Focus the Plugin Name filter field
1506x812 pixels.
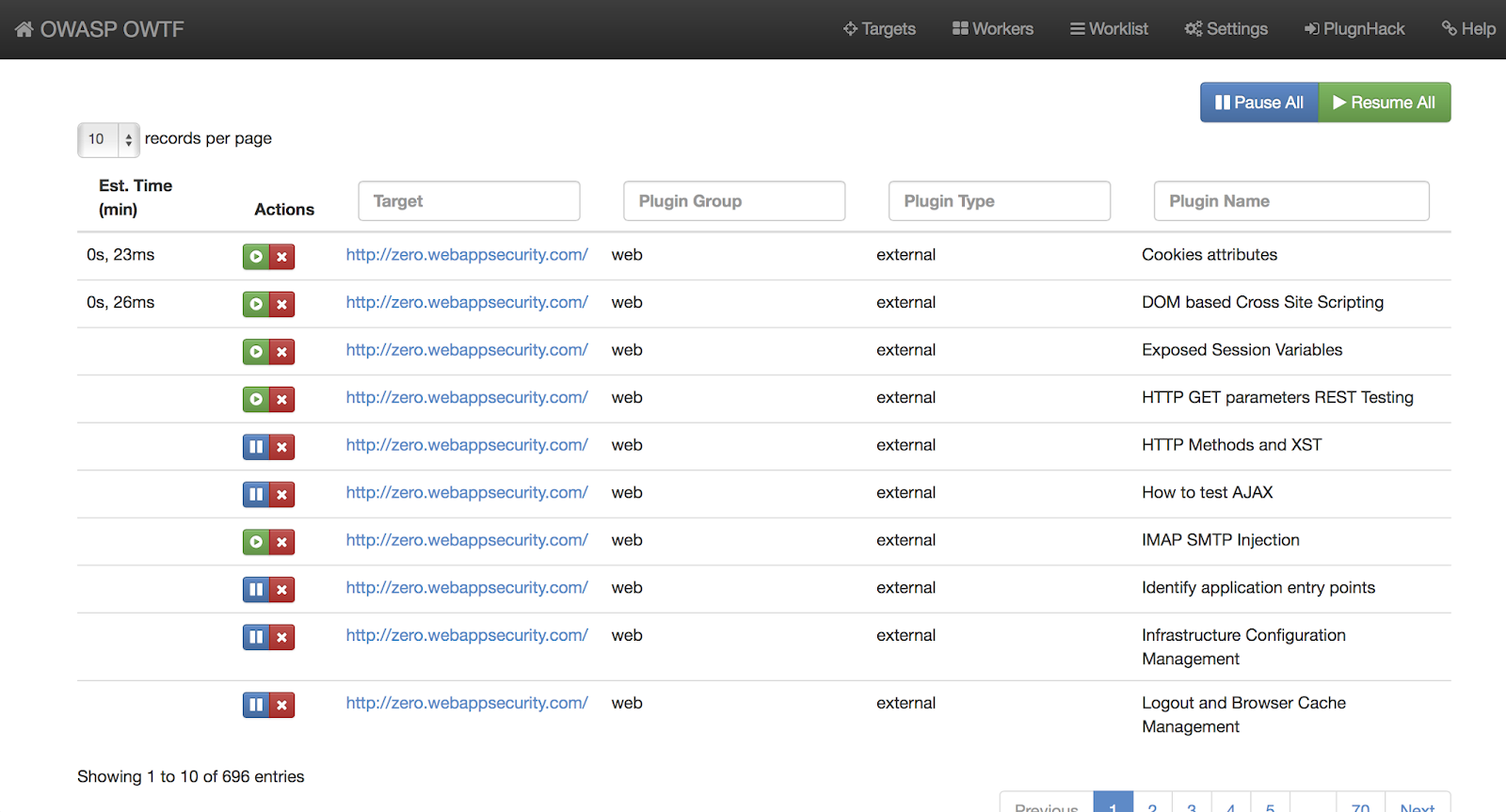point(1290,201)
